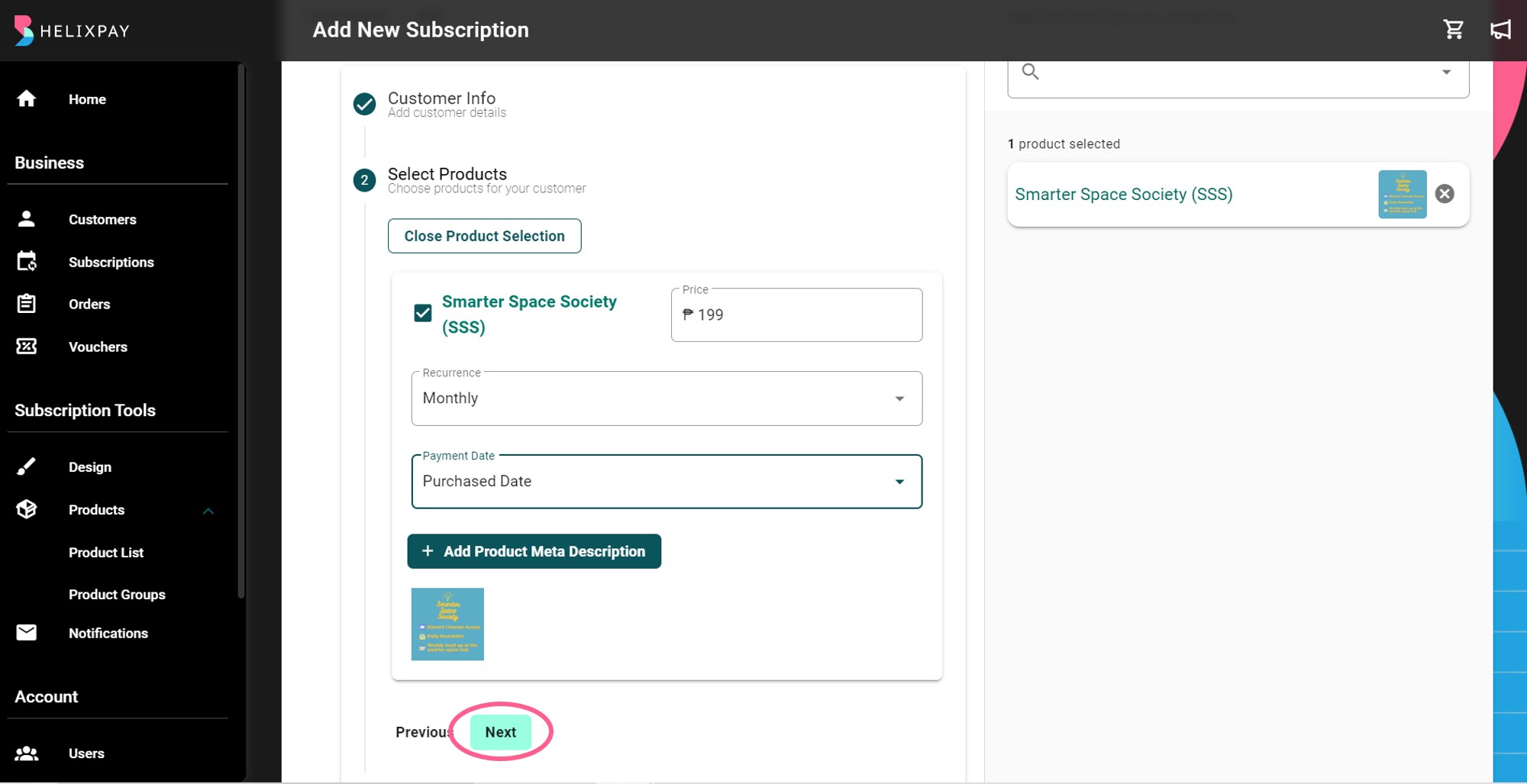Screen dimensions: 1527x784
Task: Open Product List submenu item
Action: (x=106, y=553)
